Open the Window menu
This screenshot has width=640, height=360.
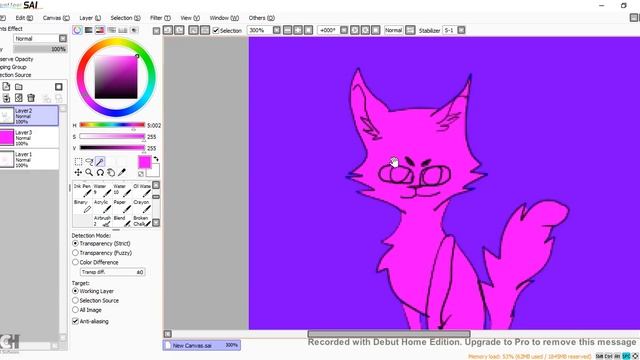click(224, 18)
